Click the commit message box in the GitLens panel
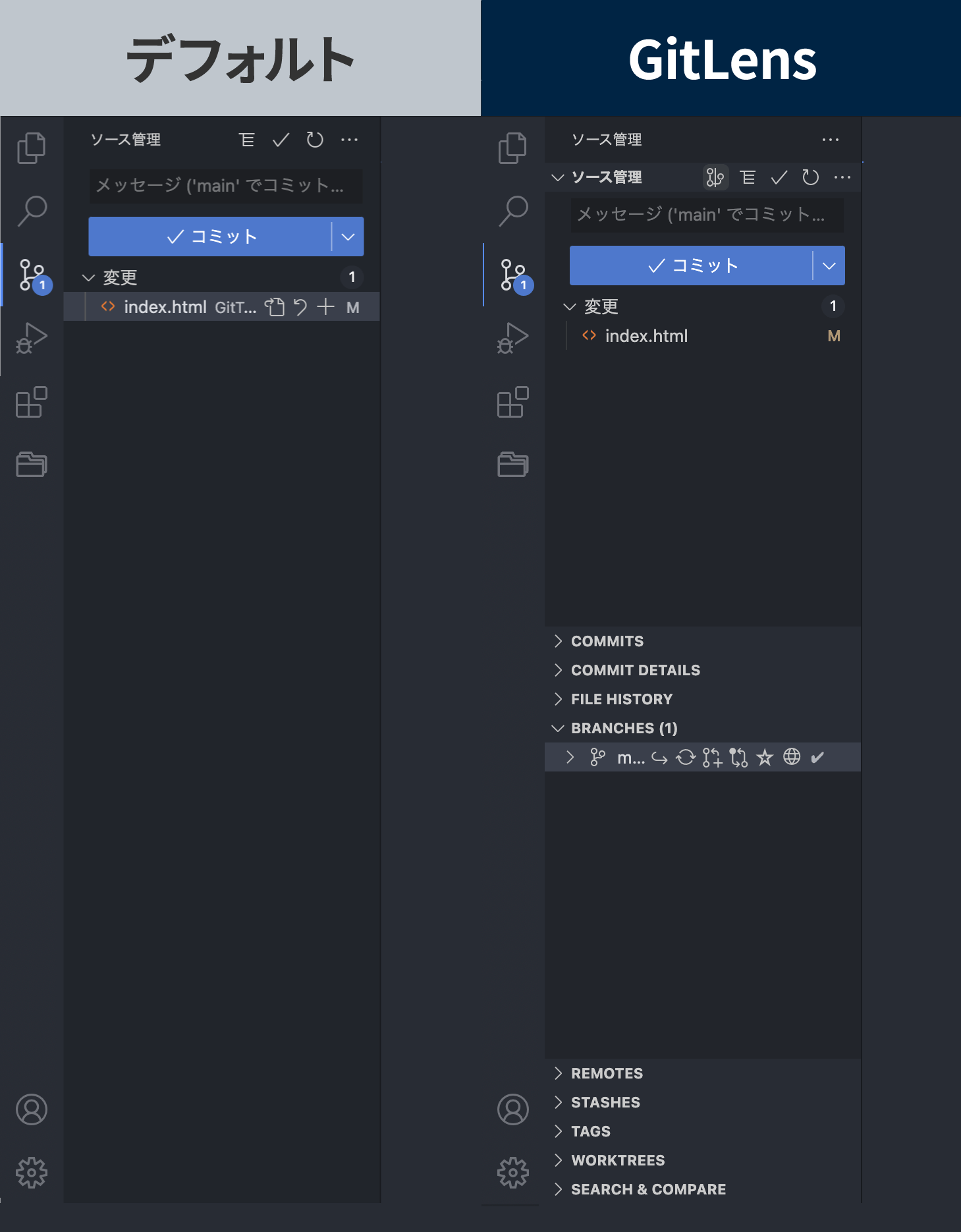Screen dimensions: 961x1232 pyautogui.click(x=707, y=215)
